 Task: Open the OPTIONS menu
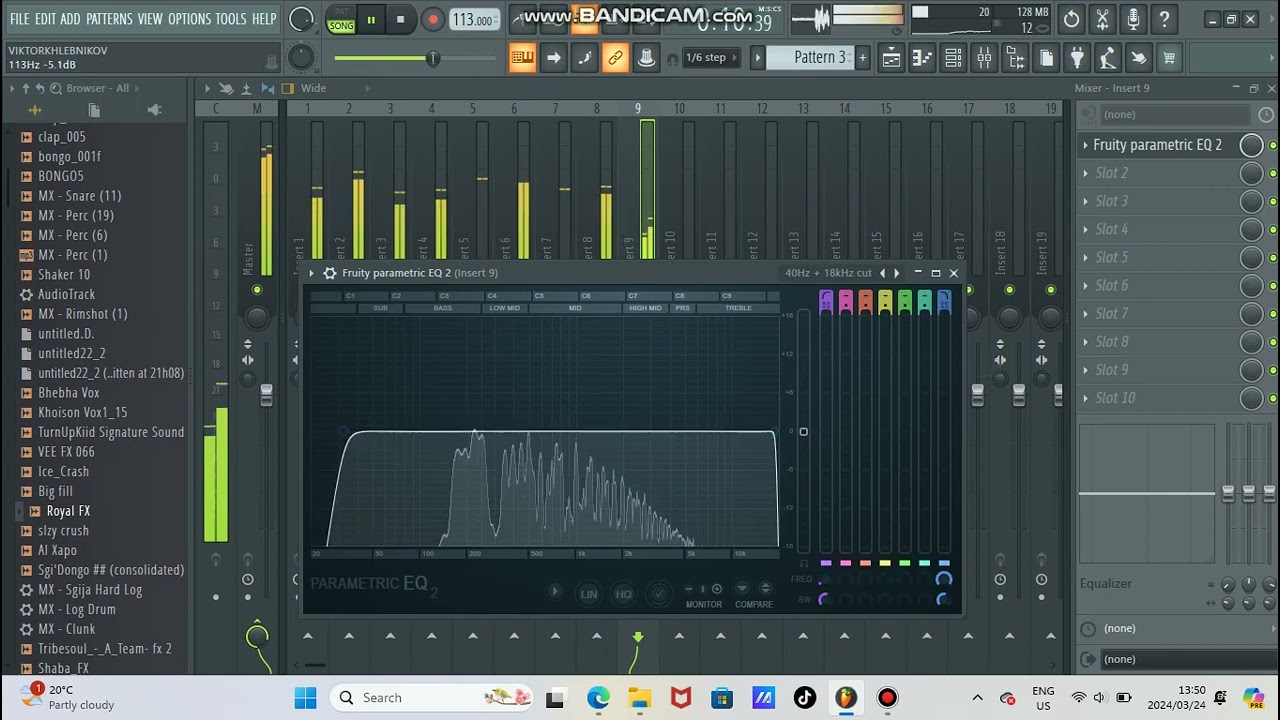pyautogui.click(x=189, y=19)
